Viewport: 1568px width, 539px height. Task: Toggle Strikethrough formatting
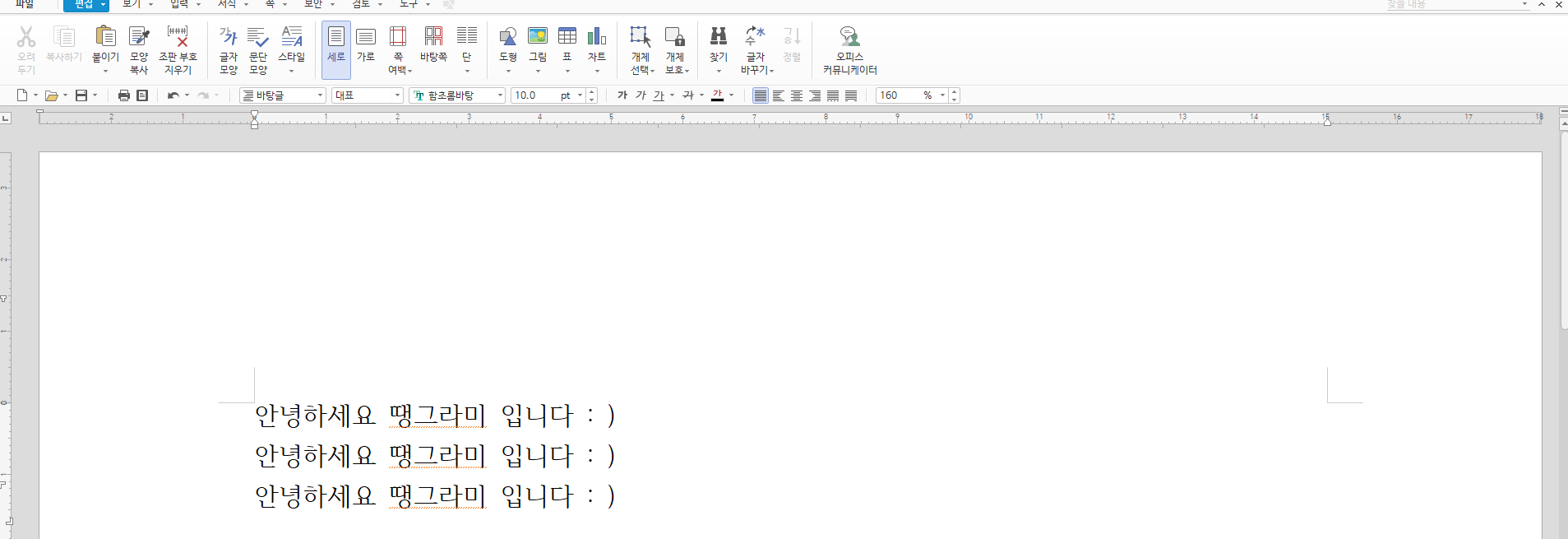point(688,95)
